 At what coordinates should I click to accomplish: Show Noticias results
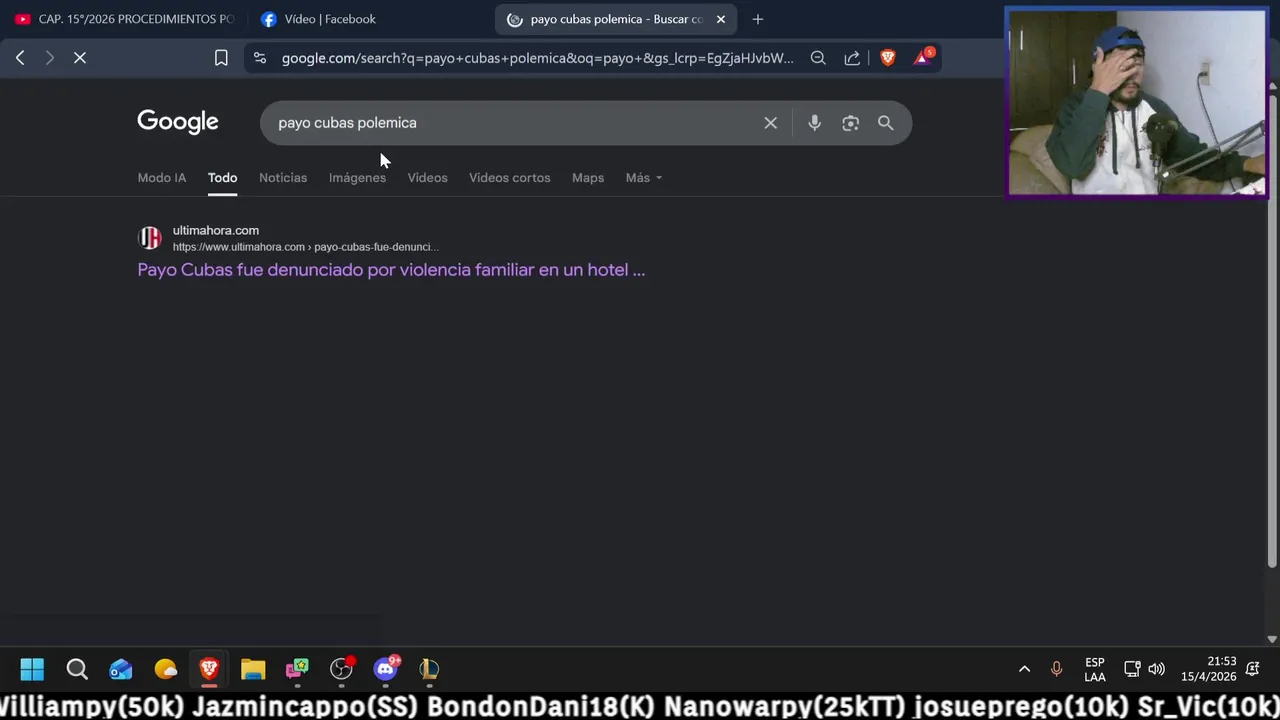(283, 178)
